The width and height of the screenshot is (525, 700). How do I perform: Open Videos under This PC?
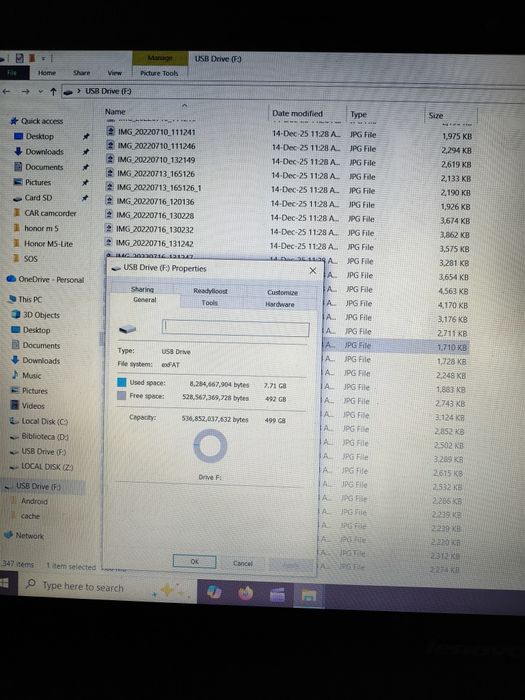(x=28, y=406)
